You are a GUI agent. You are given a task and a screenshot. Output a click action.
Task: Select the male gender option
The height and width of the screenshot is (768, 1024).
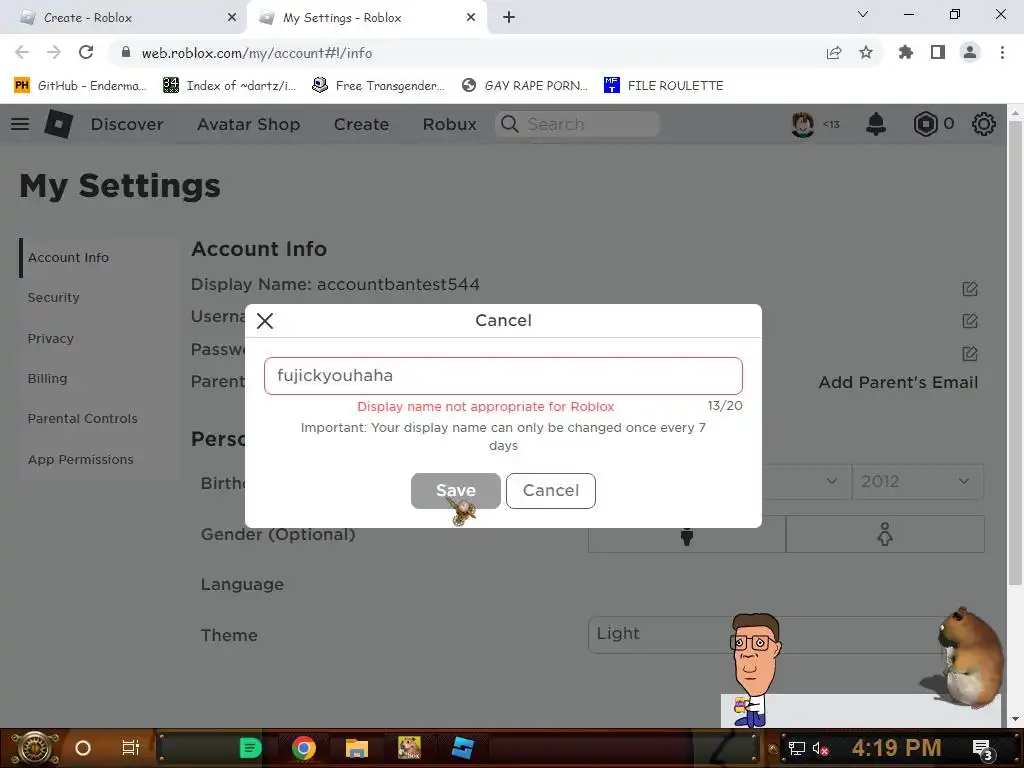[x=686, y=534]
